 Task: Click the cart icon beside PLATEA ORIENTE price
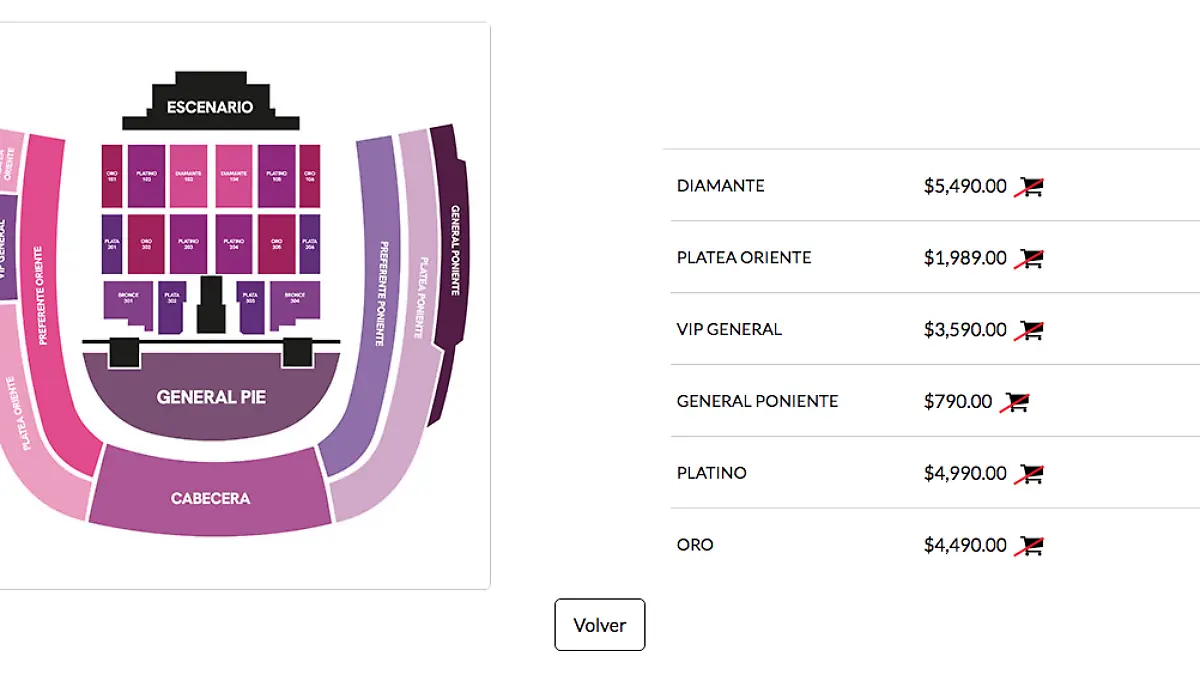click(x=1029, y=258)
